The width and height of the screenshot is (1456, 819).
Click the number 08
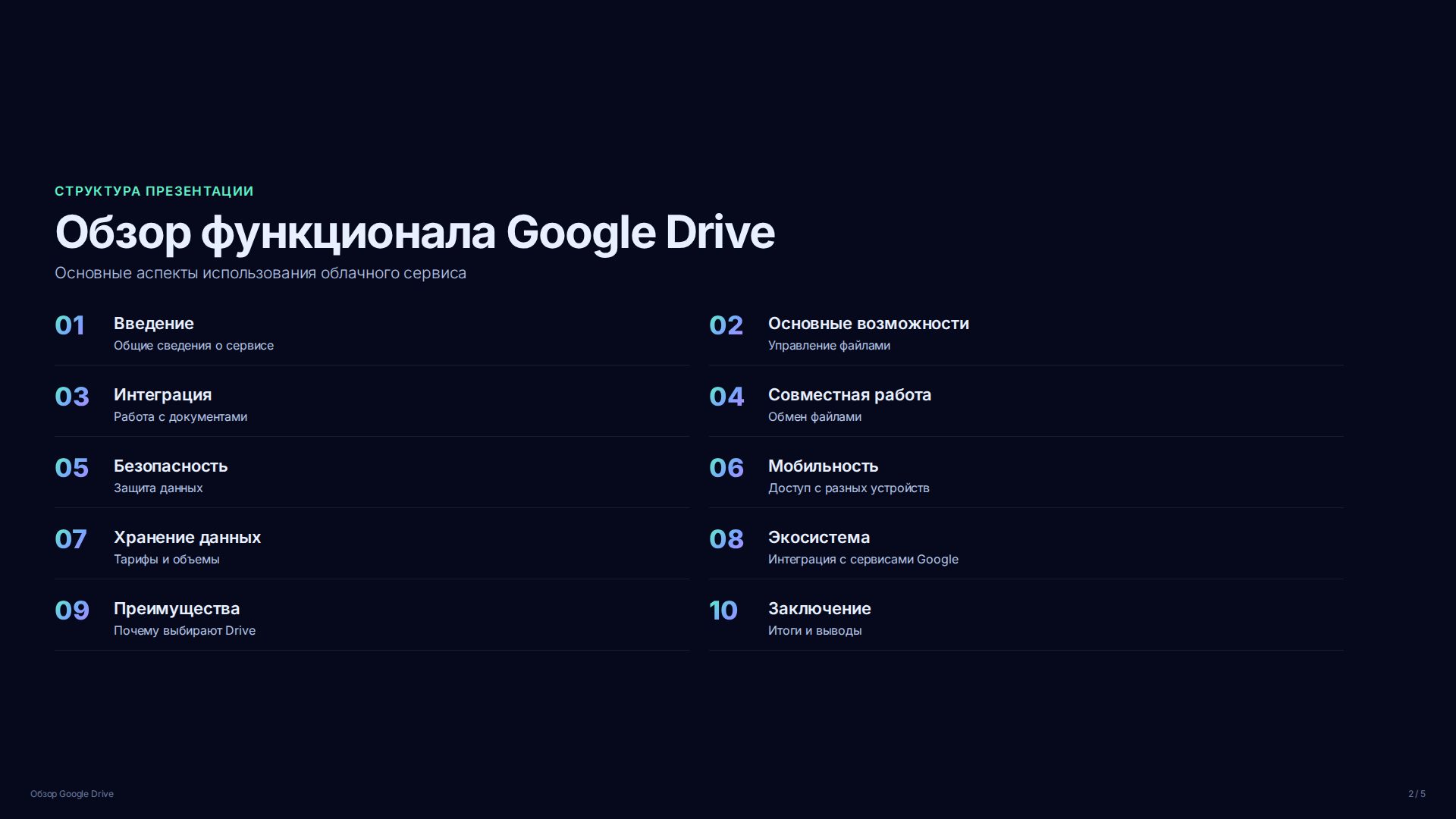[726, 539]
